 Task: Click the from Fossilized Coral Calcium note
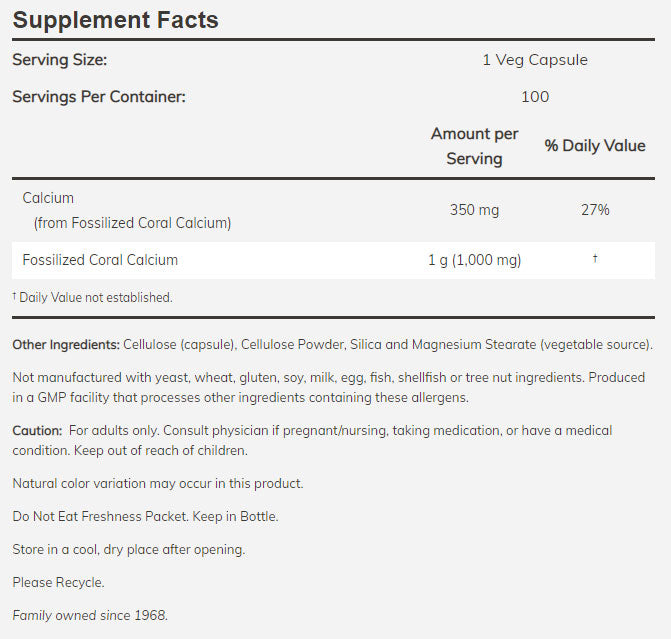132,223
